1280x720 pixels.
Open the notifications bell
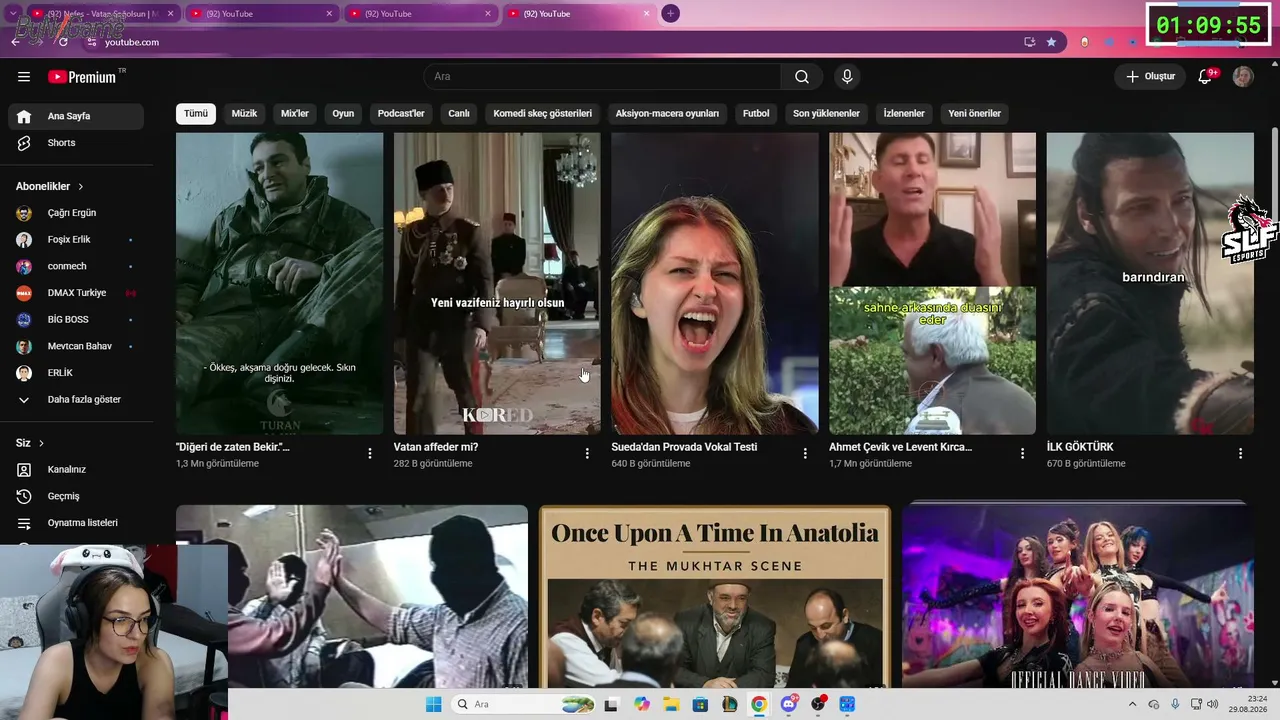coord(1205,77)
